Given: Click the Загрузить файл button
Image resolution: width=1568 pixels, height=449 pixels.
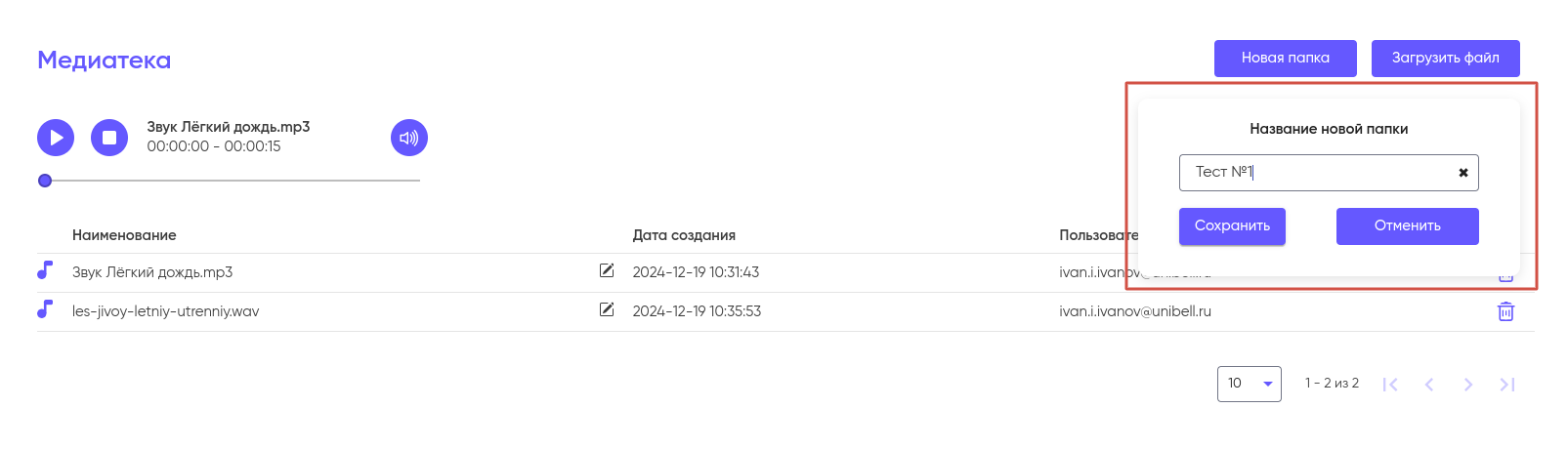Looking at the screenshot, I should point(1445,58).
